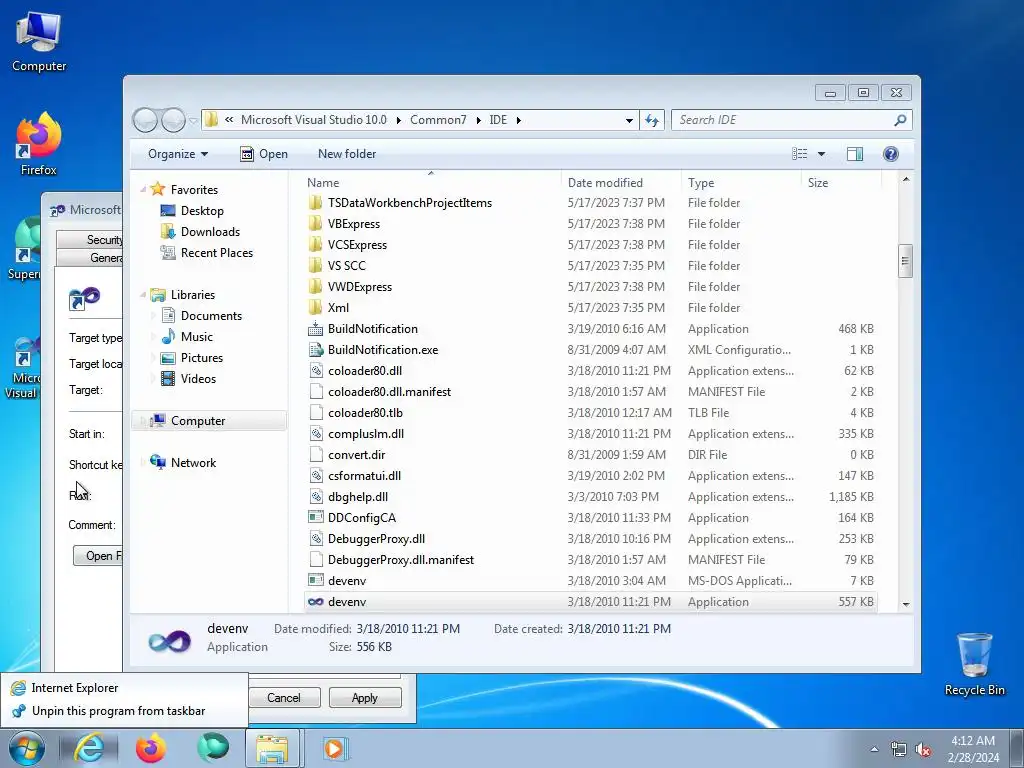Screen dimensions: 1024x768
Task: Click the change view icon
Action: click(799, 153)
